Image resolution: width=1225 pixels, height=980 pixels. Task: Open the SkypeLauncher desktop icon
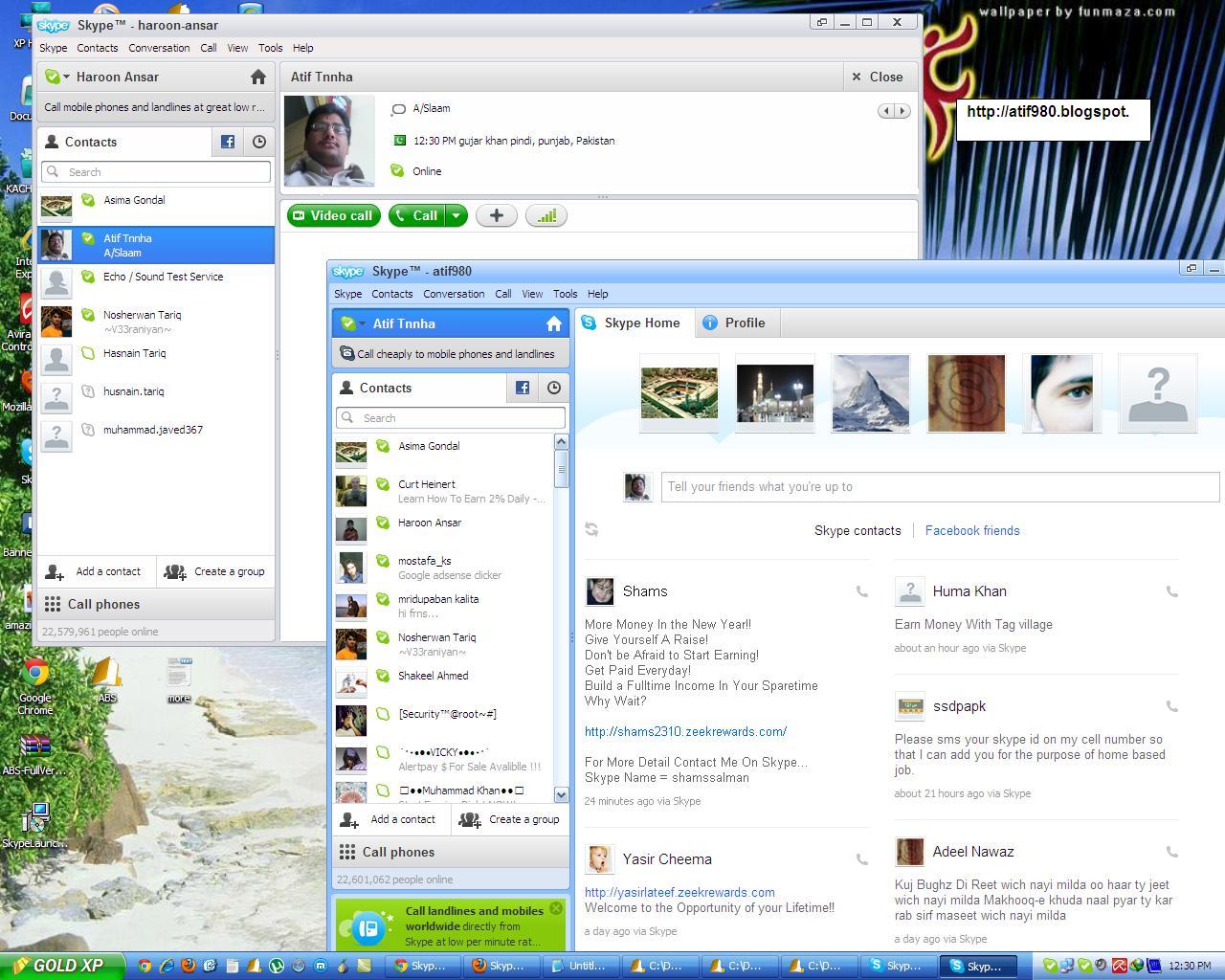[34, 826]
